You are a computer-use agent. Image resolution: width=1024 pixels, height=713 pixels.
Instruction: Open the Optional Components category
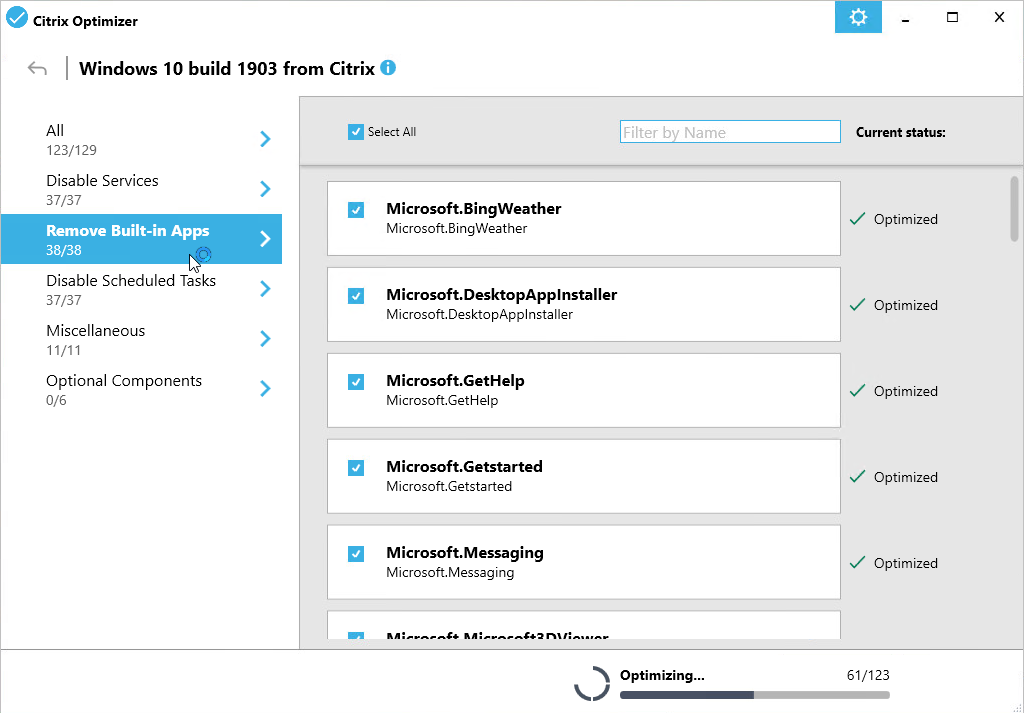point(141,389)
